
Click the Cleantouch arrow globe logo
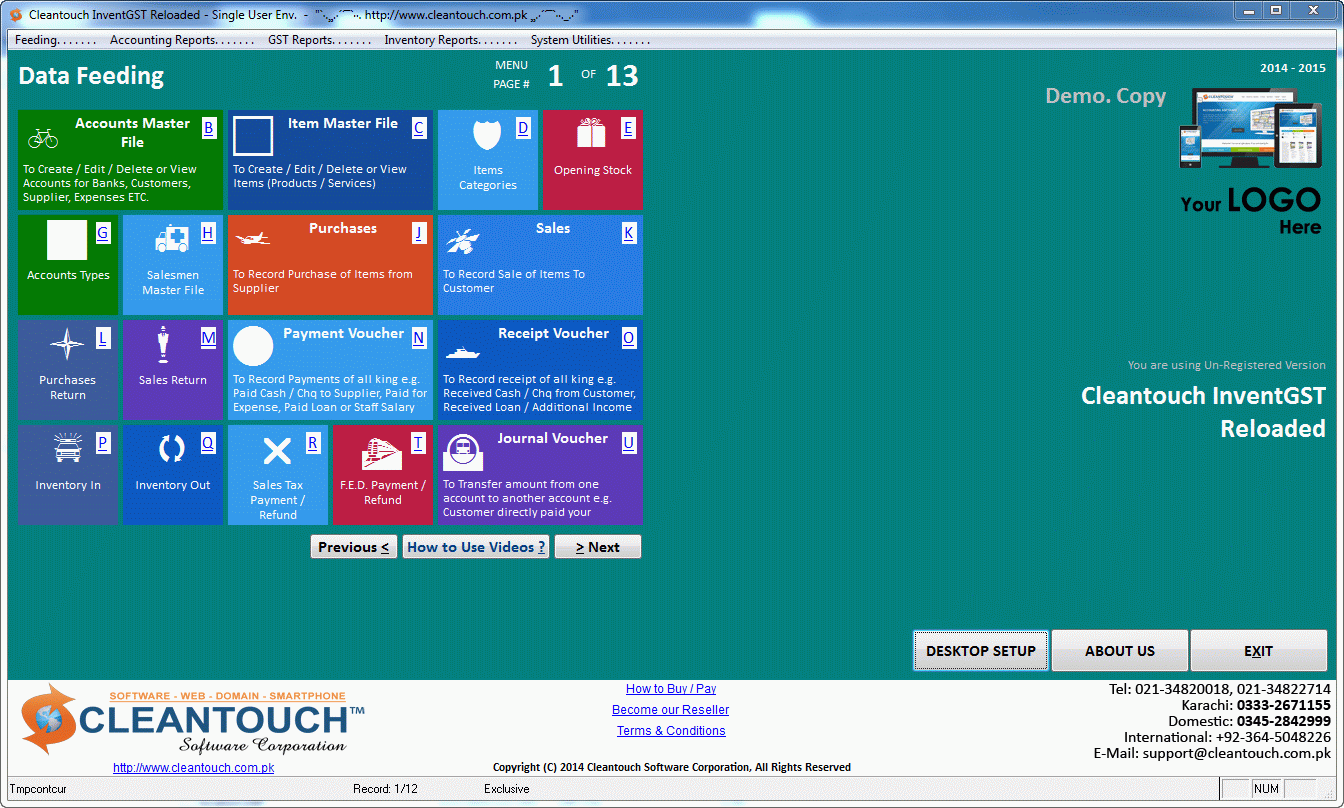(50, 718)
